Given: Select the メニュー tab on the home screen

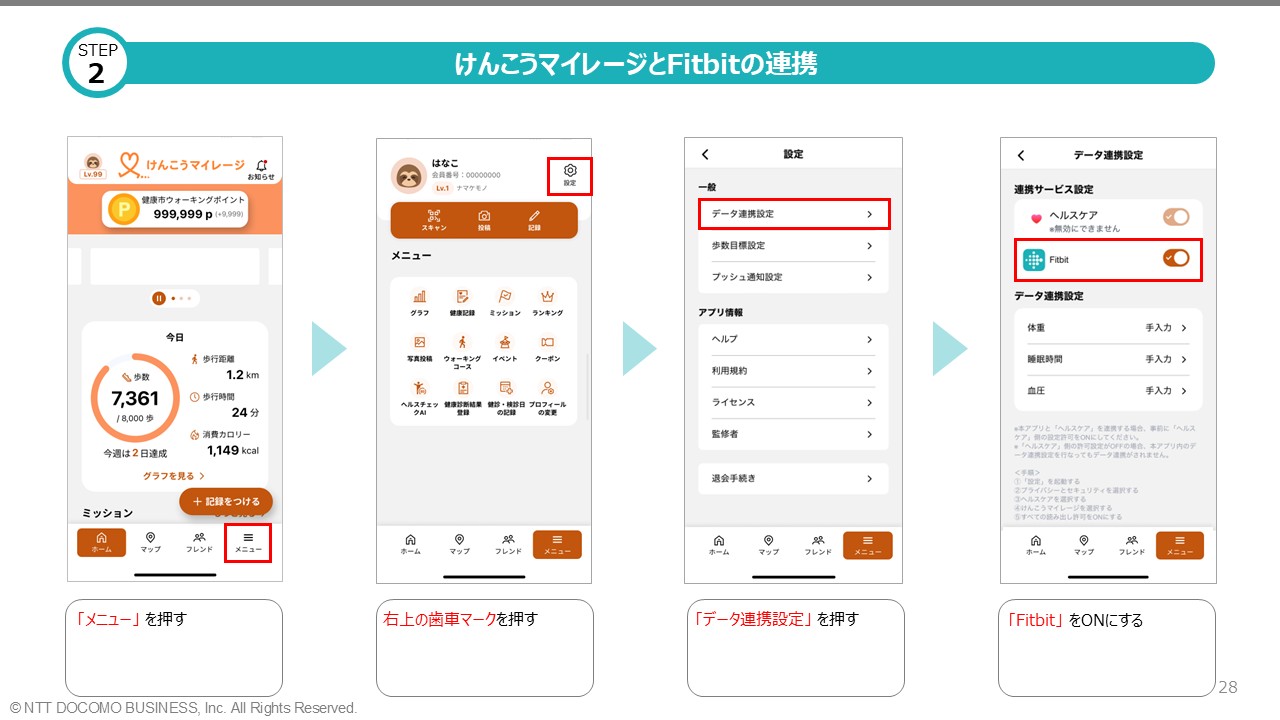Looking at the screenshot, I should pyautogui.click(x=248, y=543).
